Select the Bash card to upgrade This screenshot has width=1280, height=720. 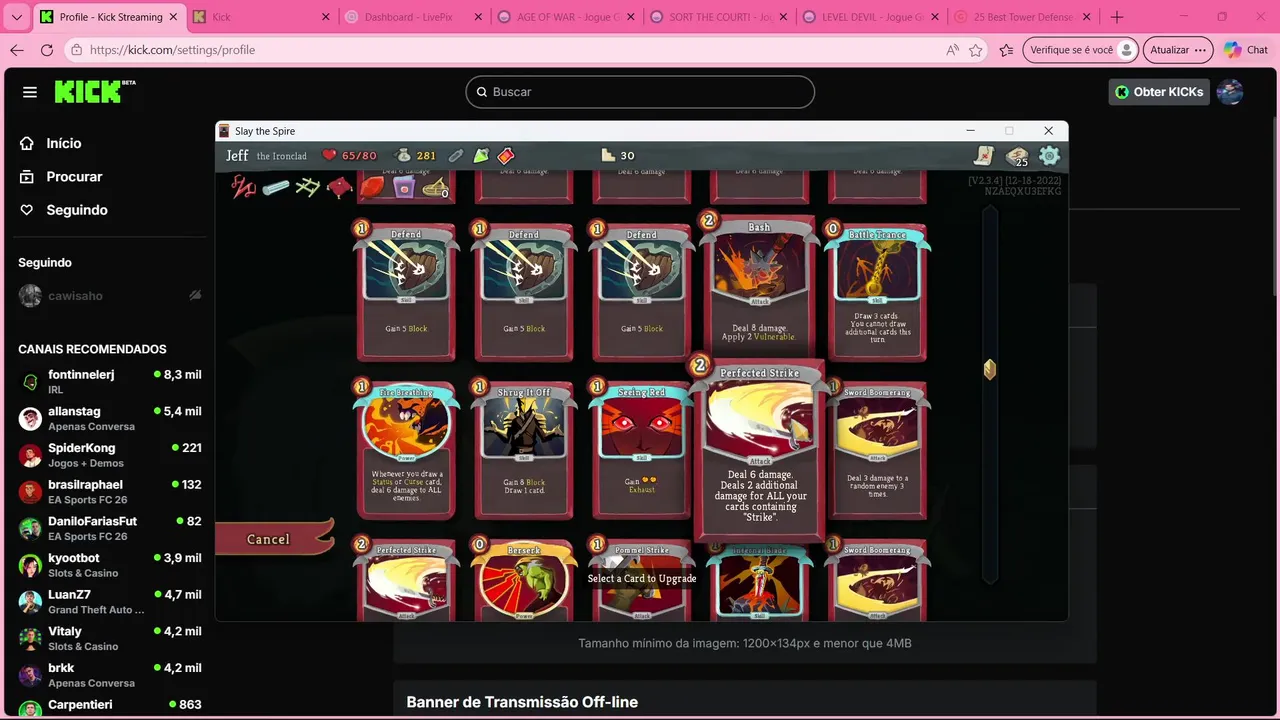point(759,288)
